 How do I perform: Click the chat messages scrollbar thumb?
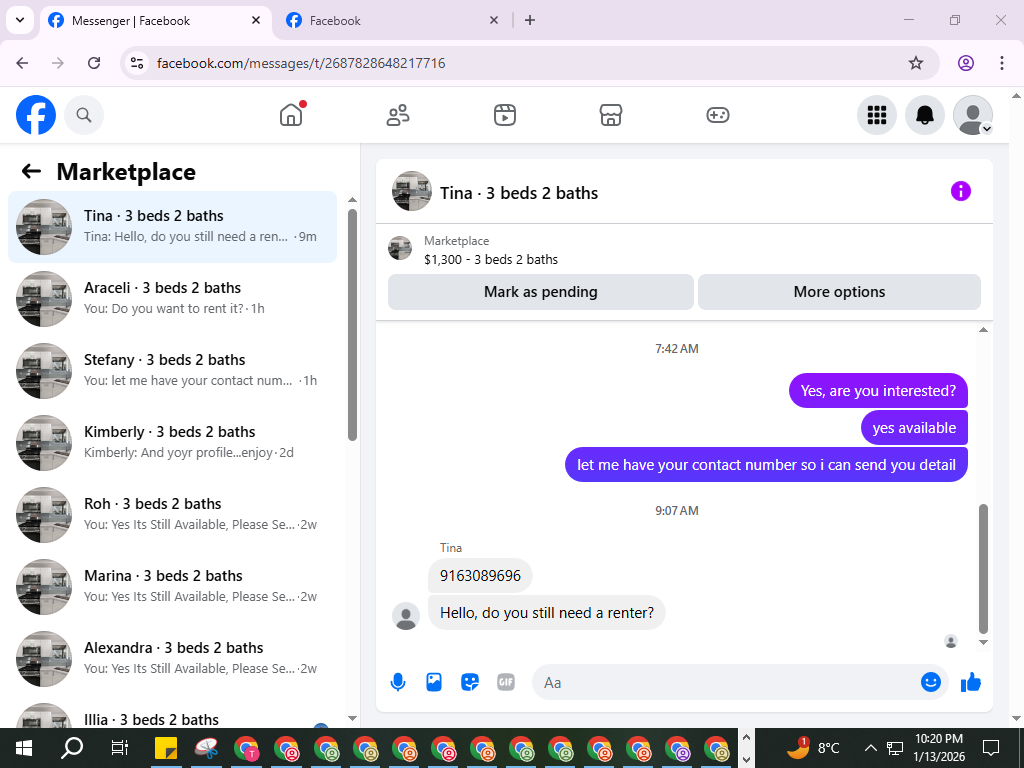point(984,568)
